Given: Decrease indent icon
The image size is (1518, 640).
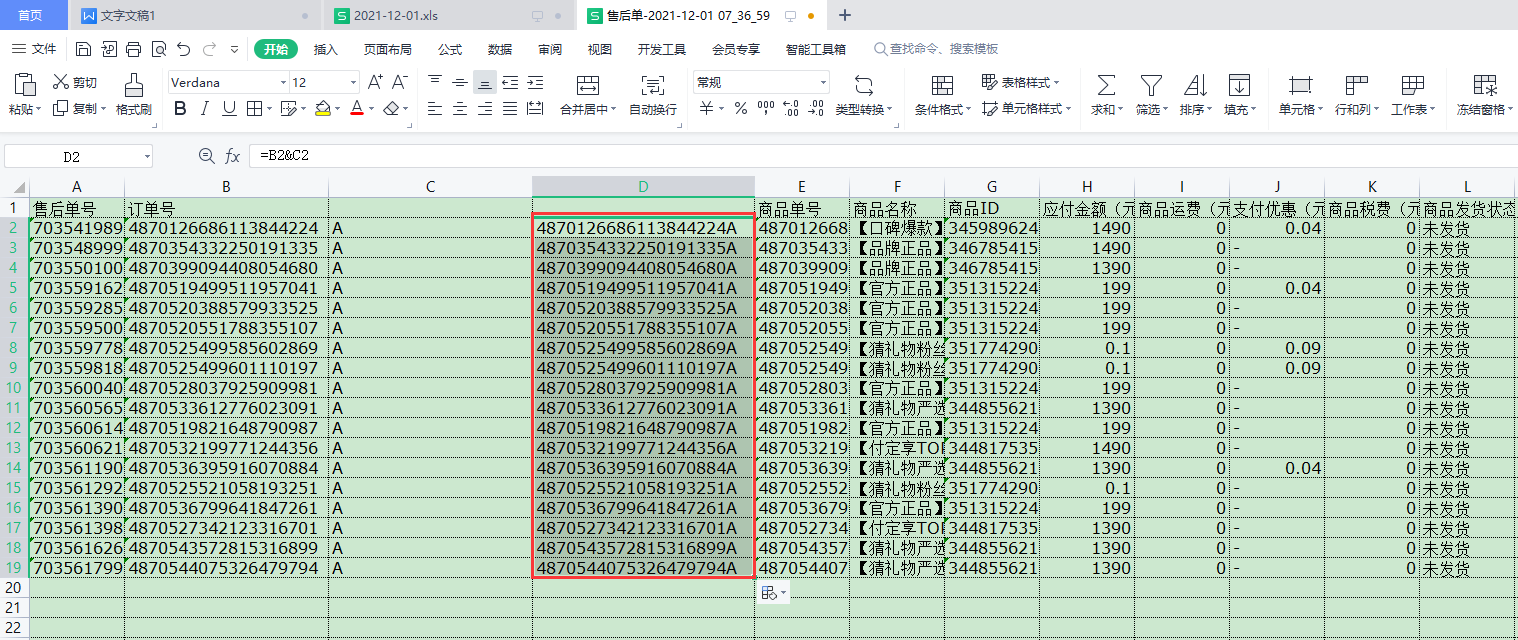Looking at the screenshot, I should pos(510,82).
